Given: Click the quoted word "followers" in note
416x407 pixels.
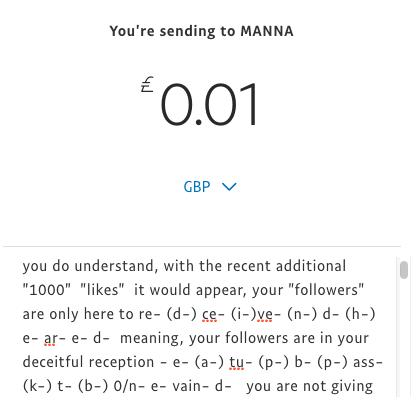Looking at the screenshot, I should [x=328, y=290].
